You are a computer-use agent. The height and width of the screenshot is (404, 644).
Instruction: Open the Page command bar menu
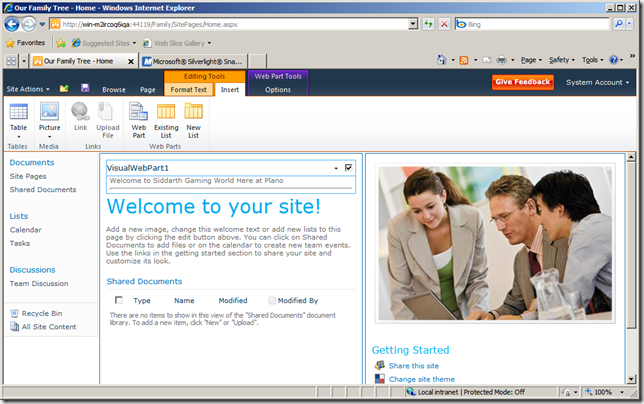tap(531, 60)
